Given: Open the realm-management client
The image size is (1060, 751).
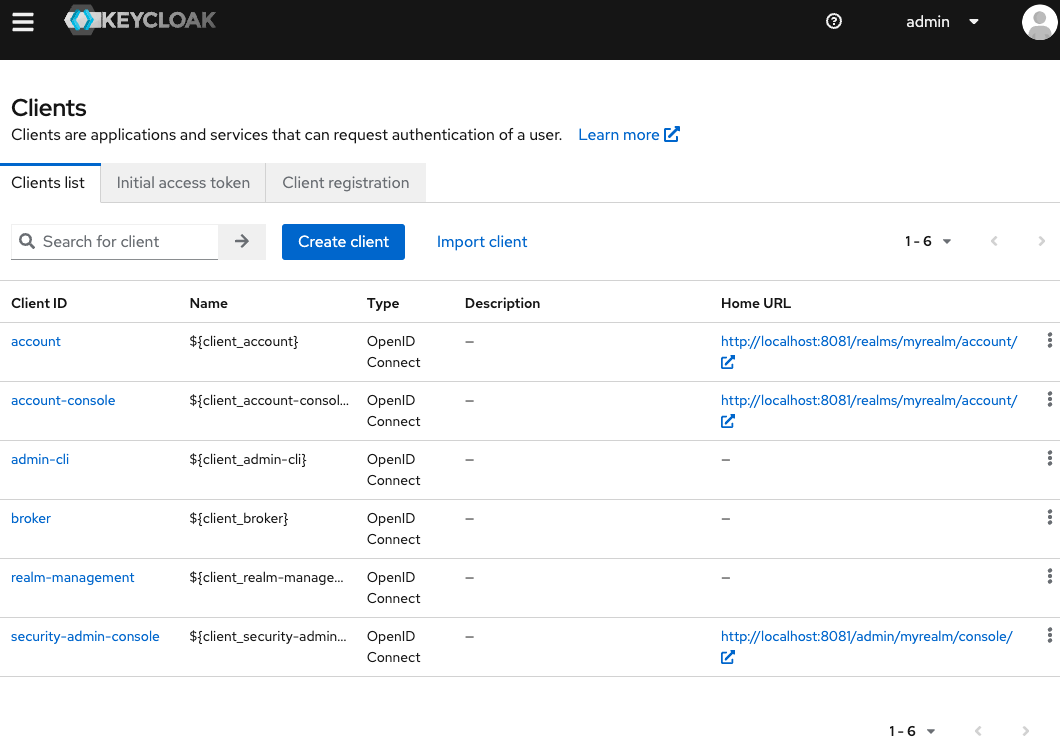Looking at the screenshot, I should [72, 577].
